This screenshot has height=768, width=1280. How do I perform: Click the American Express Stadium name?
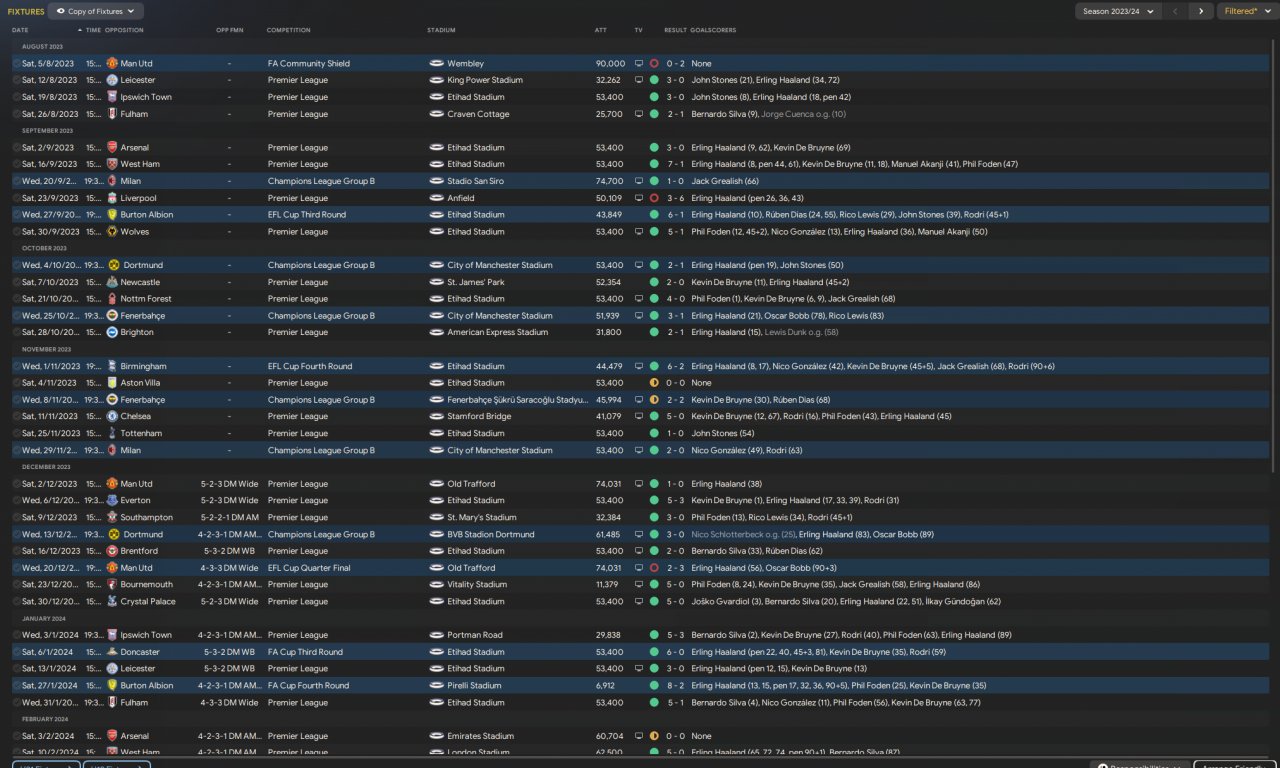498,332
